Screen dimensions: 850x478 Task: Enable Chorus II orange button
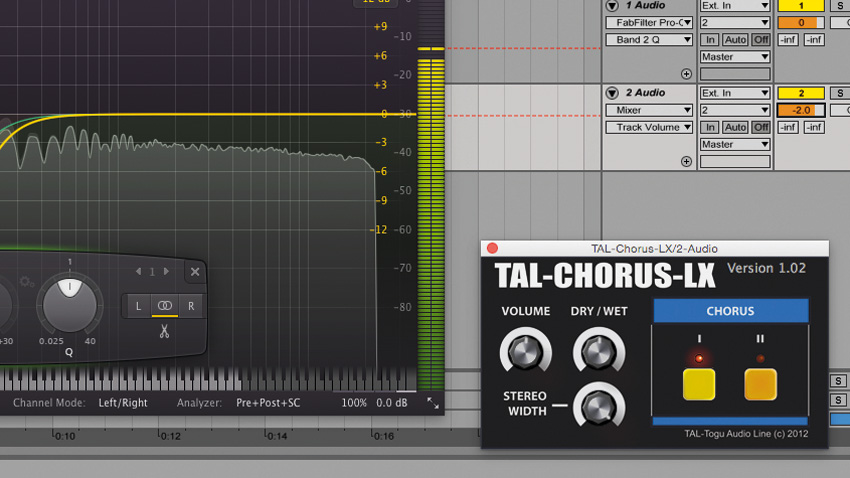760,384
